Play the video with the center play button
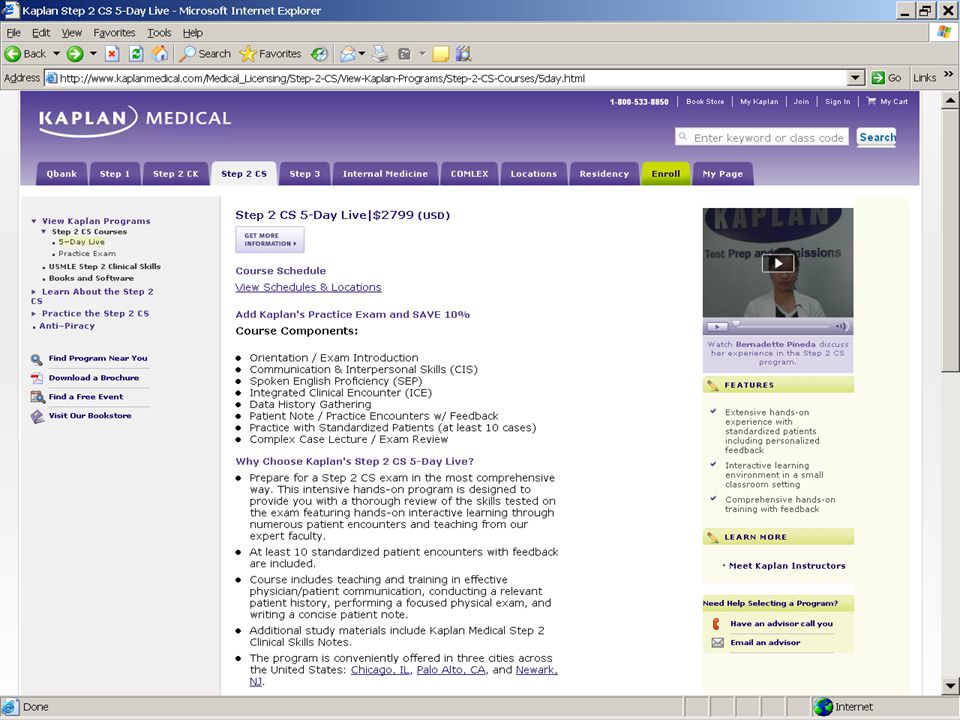960x720 pixels. [778, 263]
